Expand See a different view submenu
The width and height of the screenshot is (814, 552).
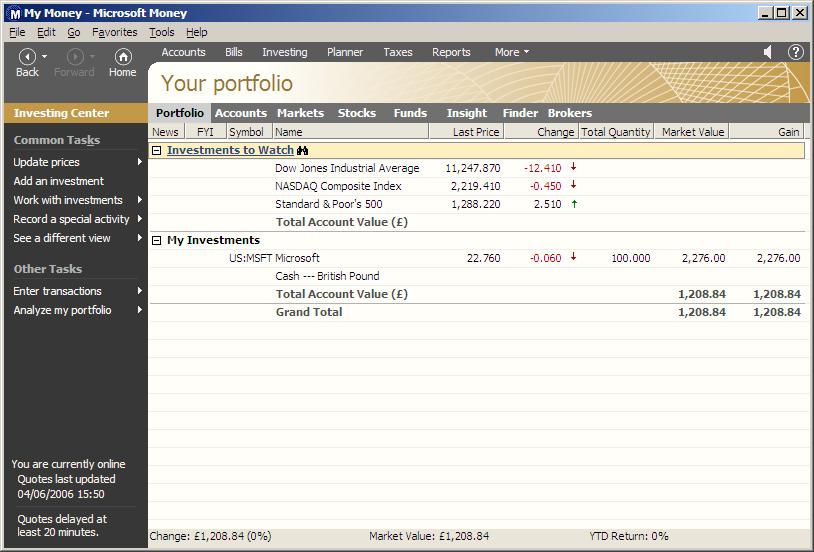[x=140, y=238]
